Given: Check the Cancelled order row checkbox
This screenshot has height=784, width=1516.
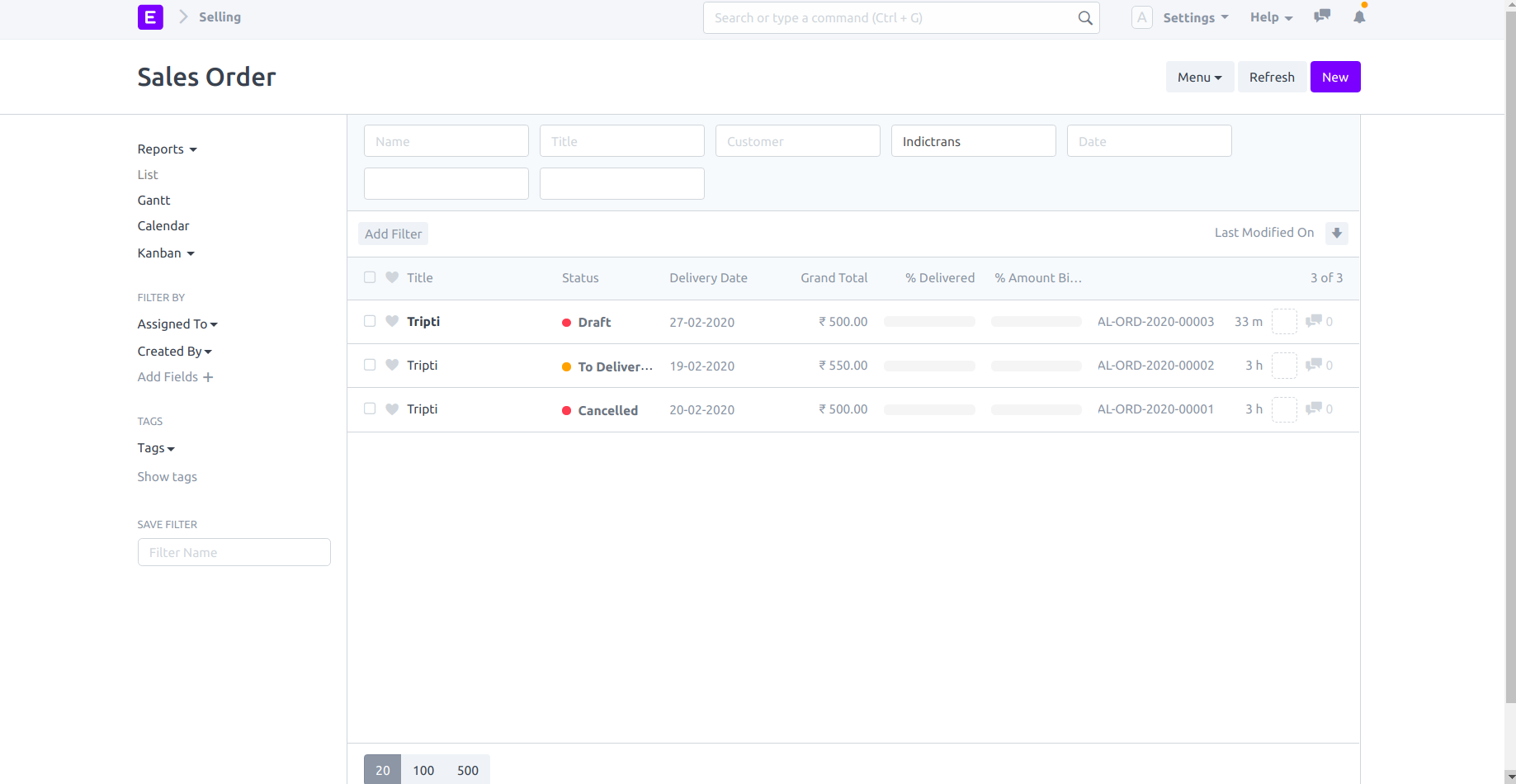Looking at the screenshot, I should coord(369,409).
